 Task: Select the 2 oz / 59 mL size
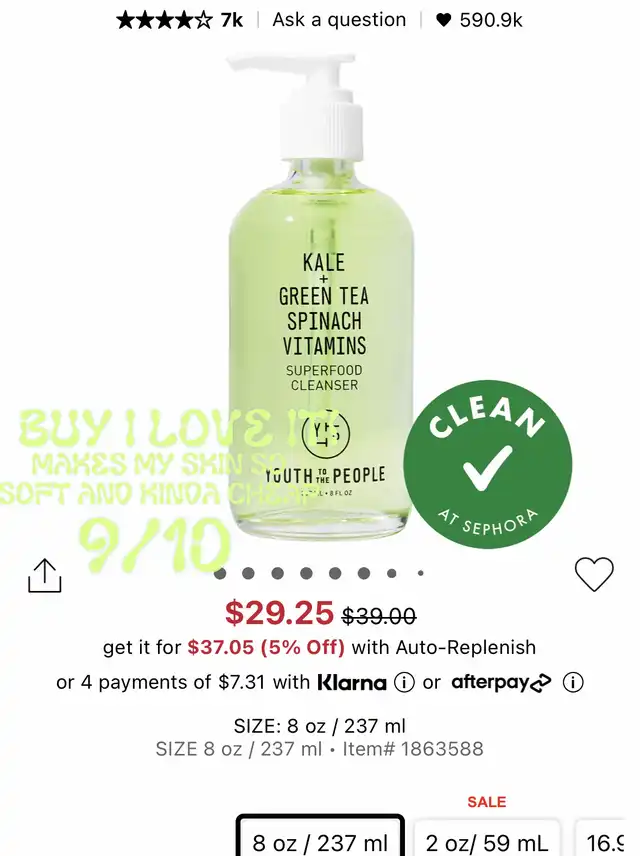coord(487,838)
